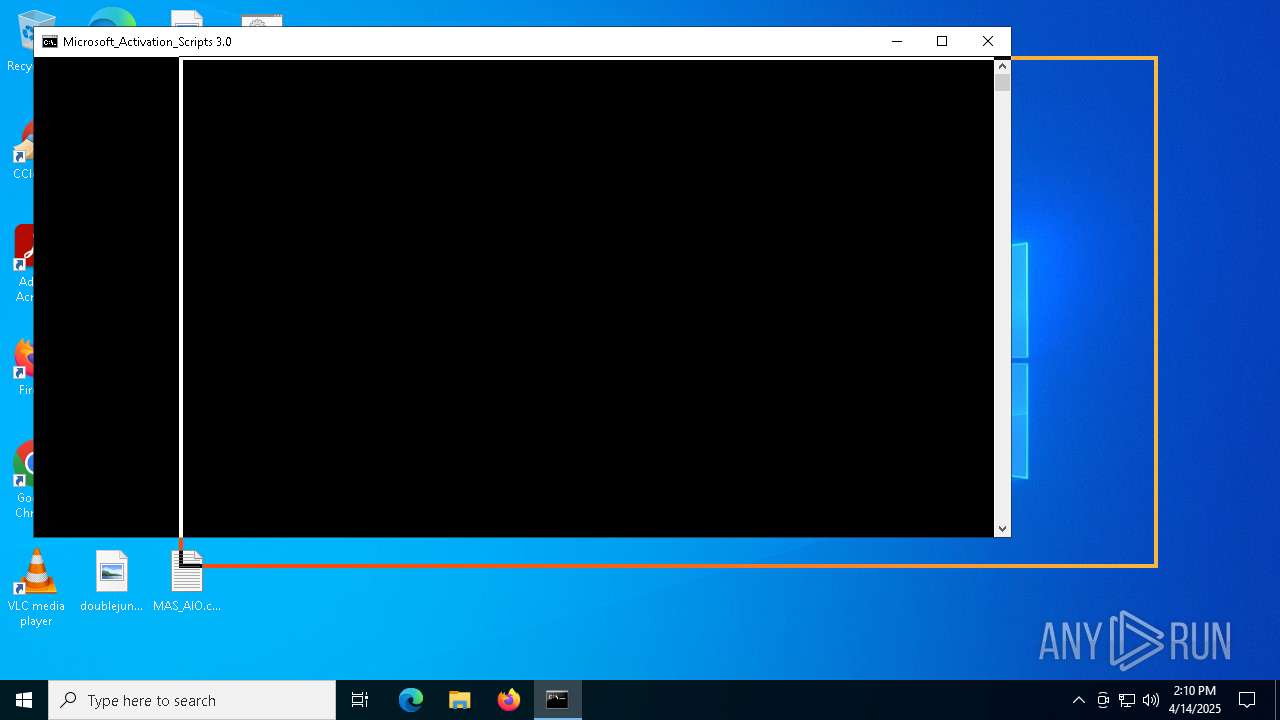Close the Microsoft_Activation_Scripts window

[x=987, y=41]
